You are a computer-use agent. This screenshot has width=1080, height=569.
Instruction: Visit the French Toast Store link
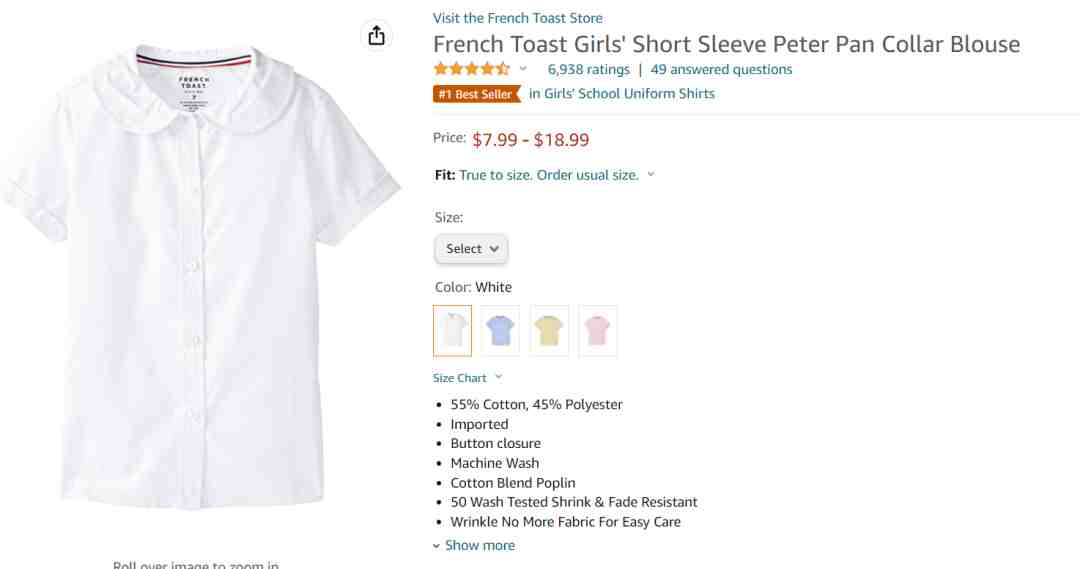[517, 18]
